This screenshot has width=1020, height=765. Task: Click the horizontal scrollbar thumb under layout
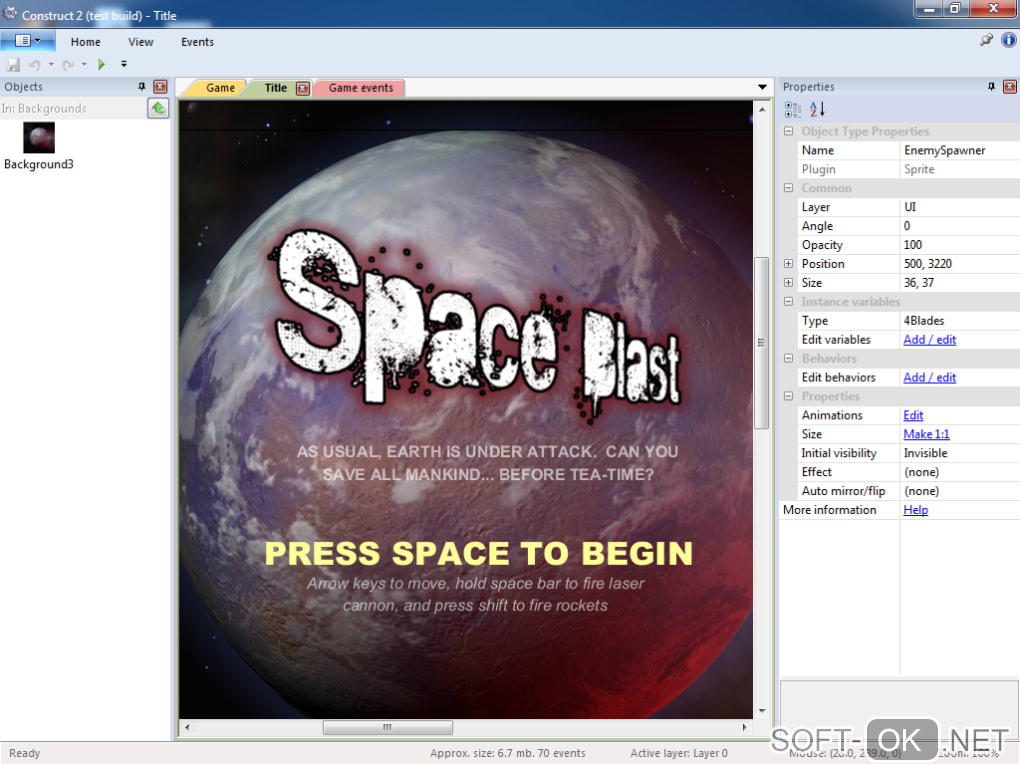pos(387,728)
